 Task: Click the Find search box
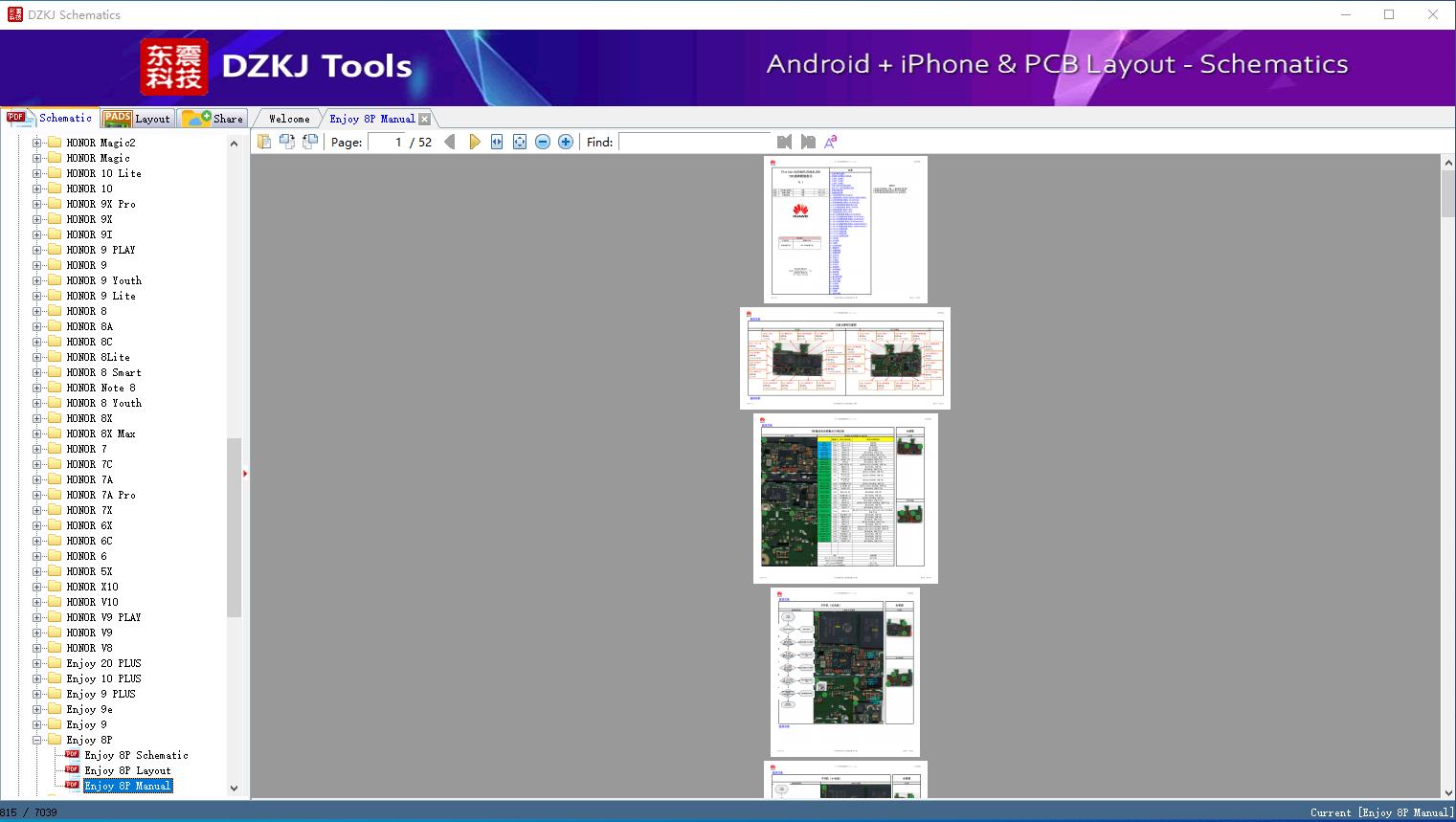695,142
